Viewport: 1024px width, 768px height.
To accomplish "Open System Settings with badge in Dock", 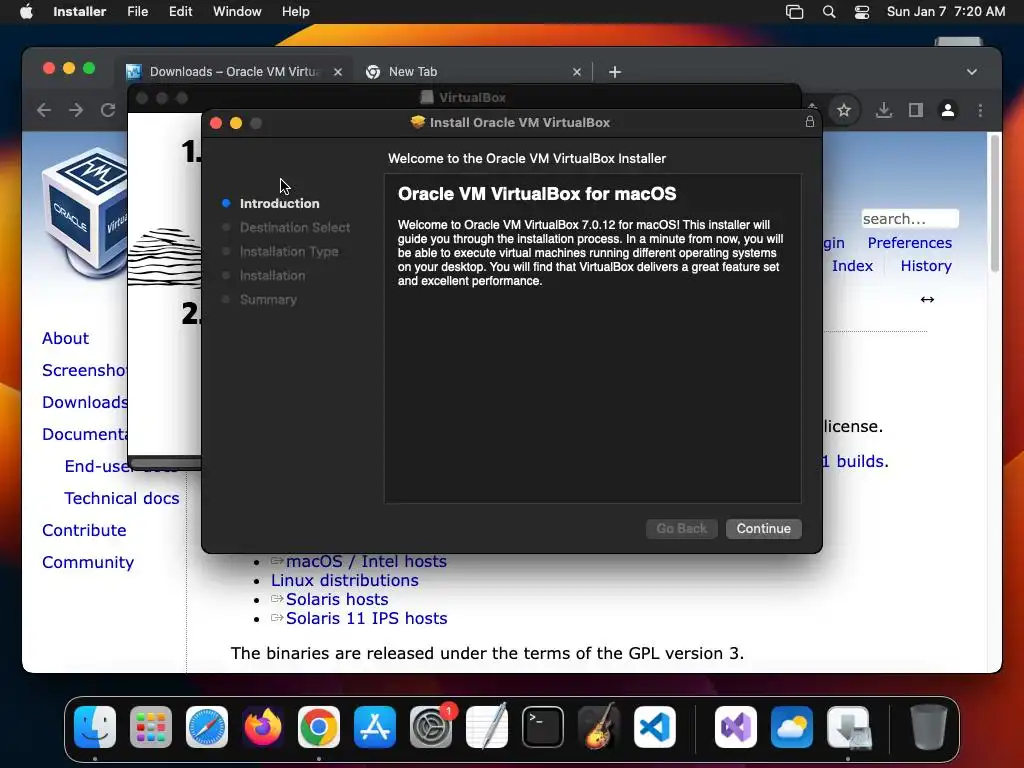I will click(431, 727).
